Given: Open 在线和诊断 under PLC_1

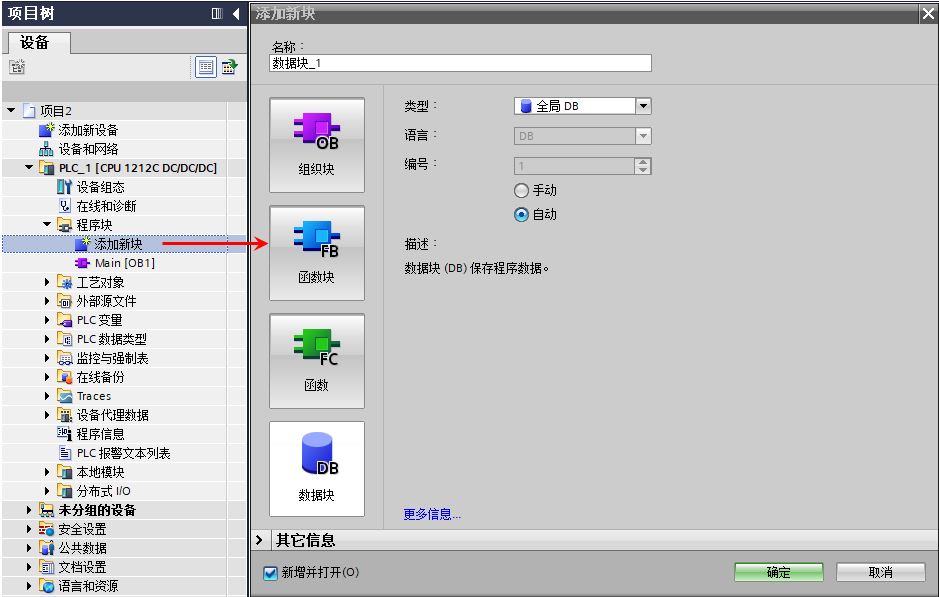Looking at the screenshot, I should click(x=106, y=206).
